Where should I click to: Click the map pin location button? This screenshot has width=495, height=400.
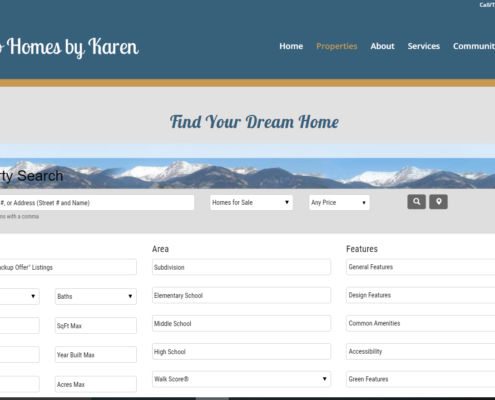(438, 202)
